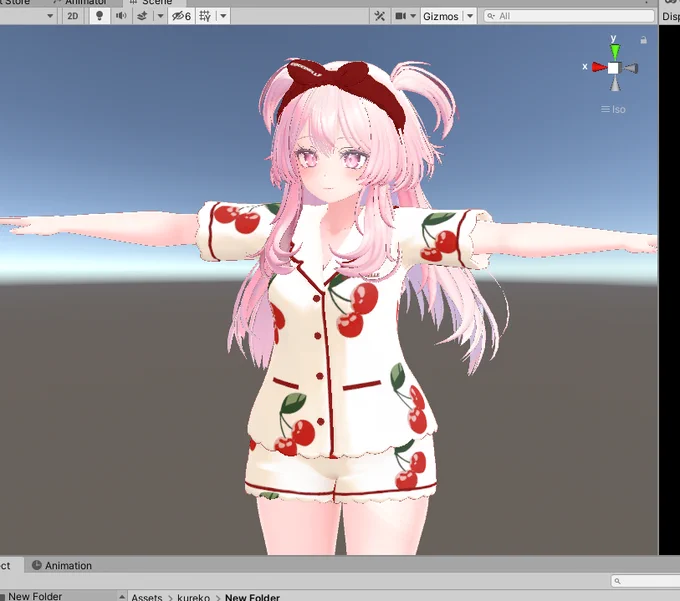Toggle scene lighting with the lightbulb icon

click(99, 16)
